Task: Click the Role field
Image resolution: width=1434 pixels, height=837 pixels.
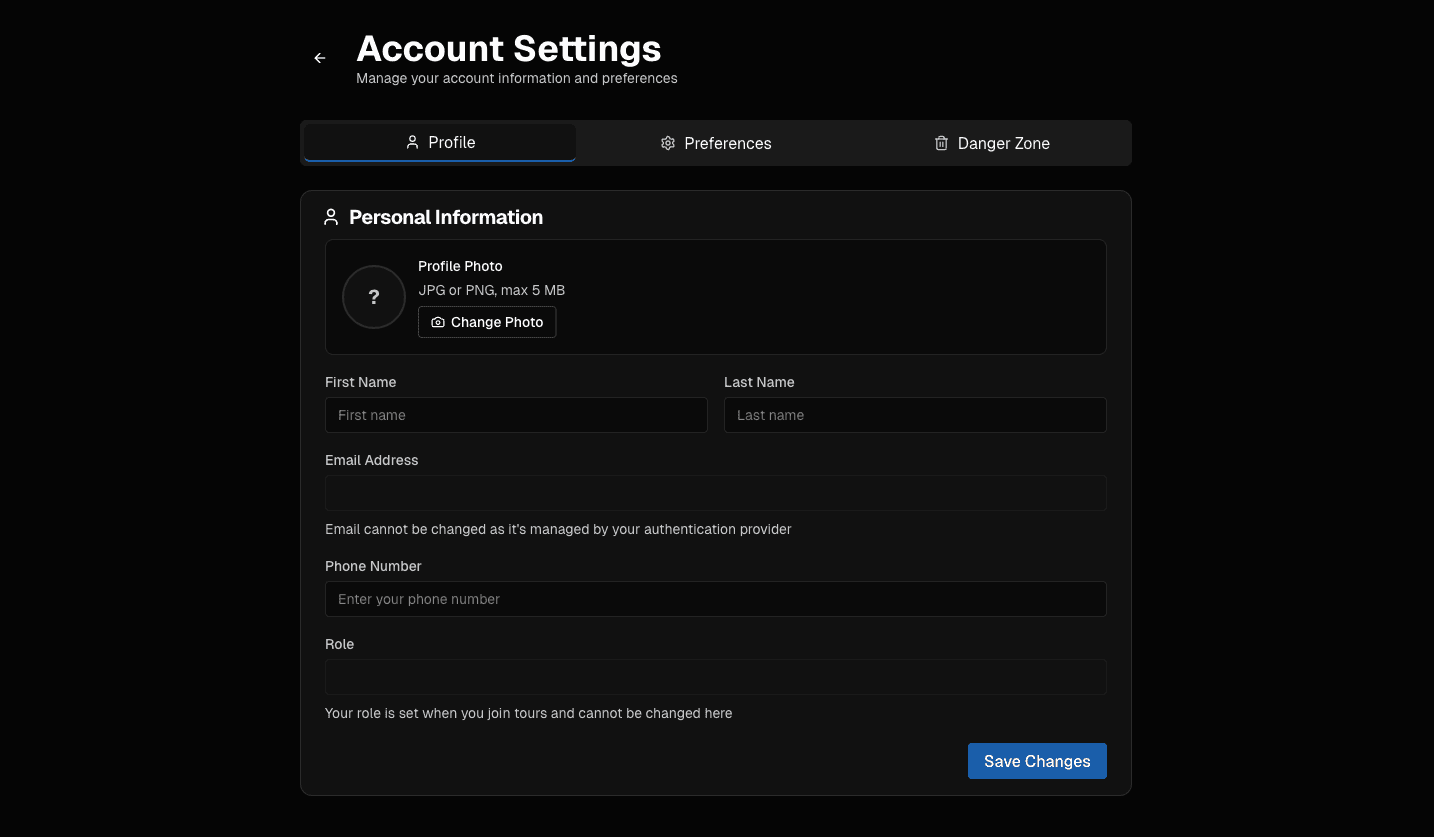Action: tap(716, 677)
